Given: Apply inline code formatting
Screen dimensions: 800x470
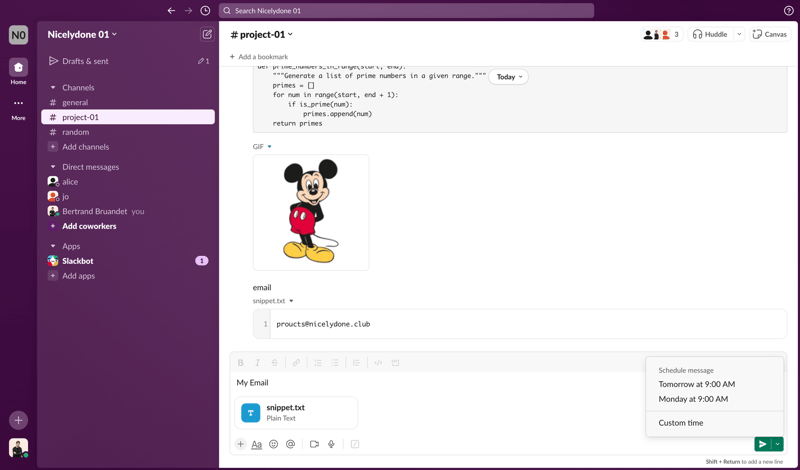Looking at the screenshot, I should [378, 363].
